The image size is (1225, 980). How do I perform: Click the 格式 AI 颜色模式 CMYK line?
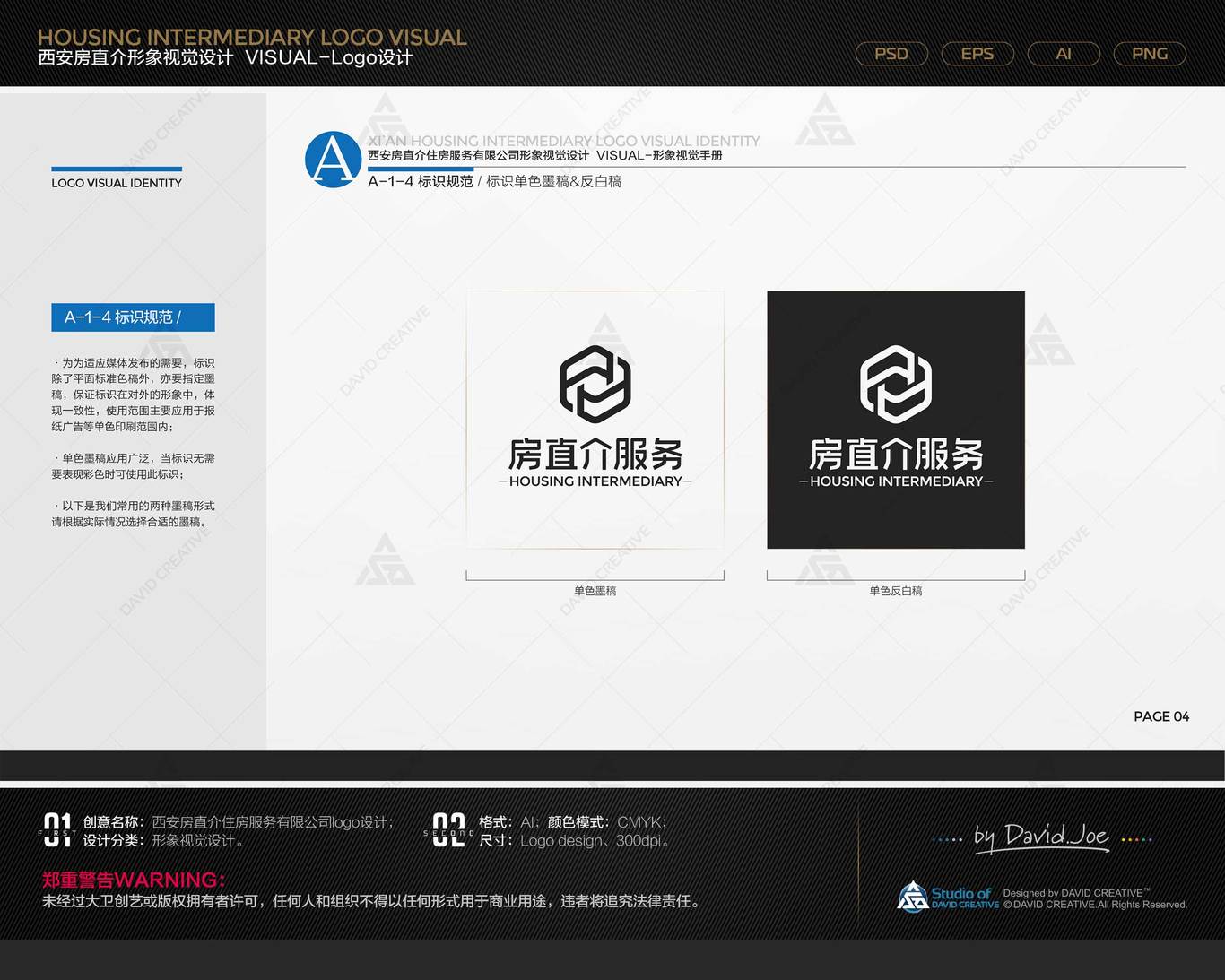click(x=573, y=822)
